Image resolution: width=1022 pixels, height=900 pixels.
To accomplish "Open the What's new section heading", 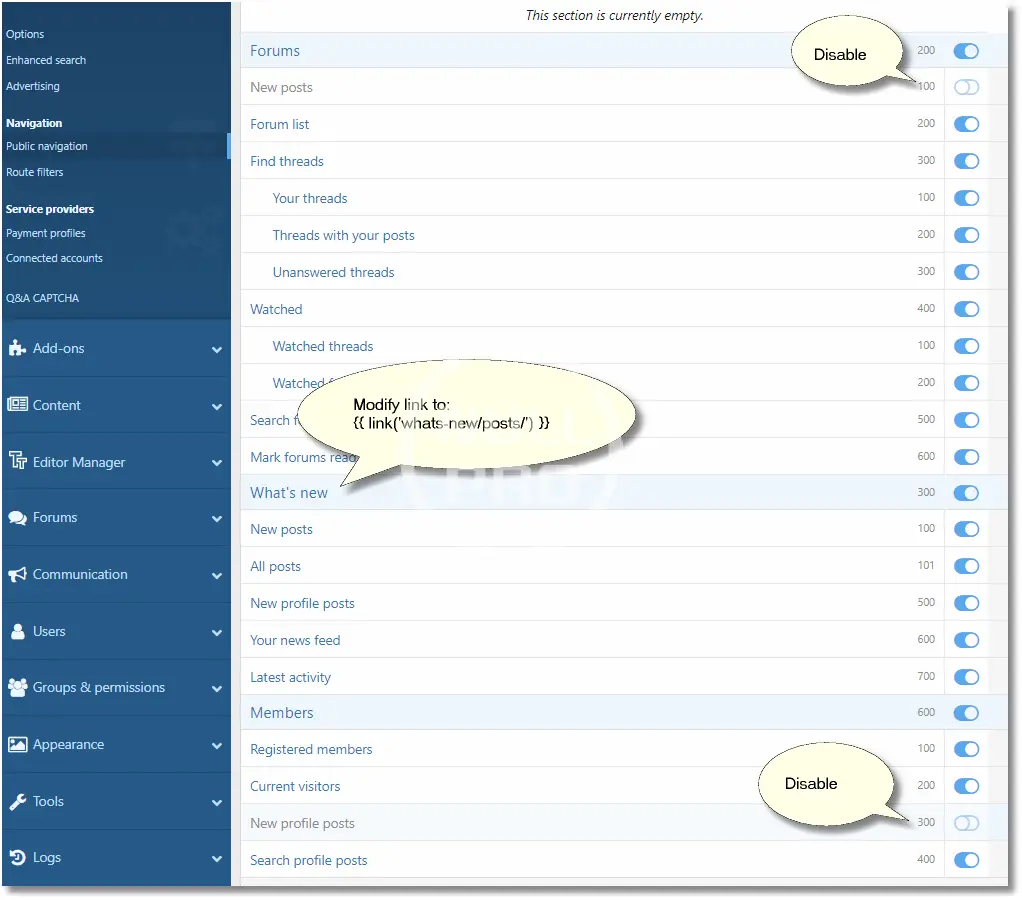I will point(289,492).
